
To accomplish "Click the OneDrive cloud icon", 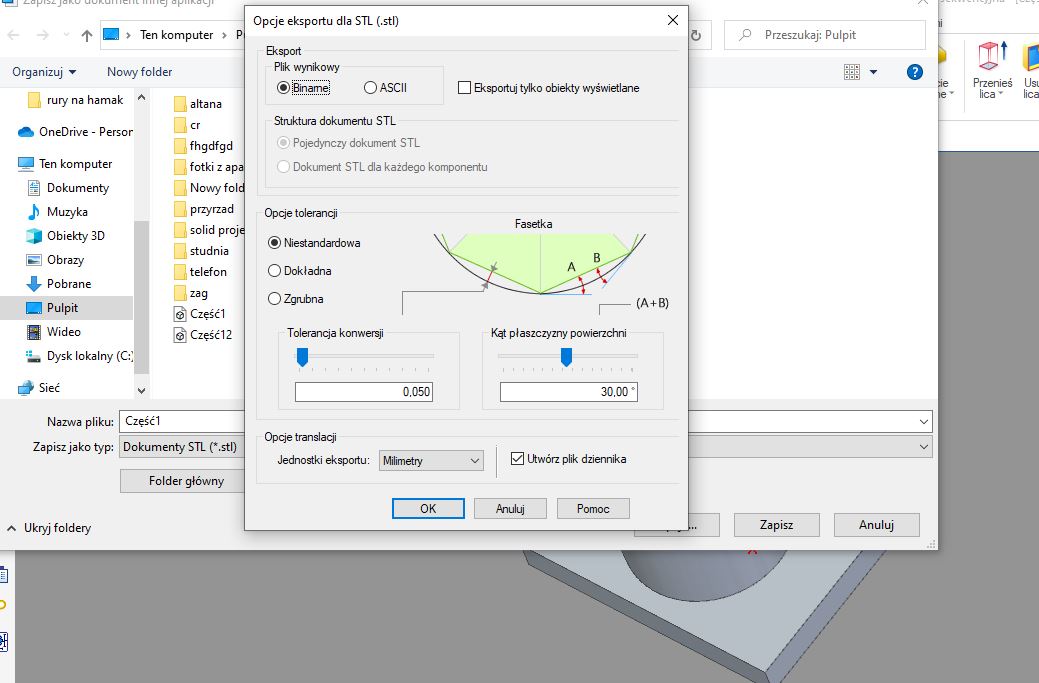I will pyautogui.click(x=26, y=132).
